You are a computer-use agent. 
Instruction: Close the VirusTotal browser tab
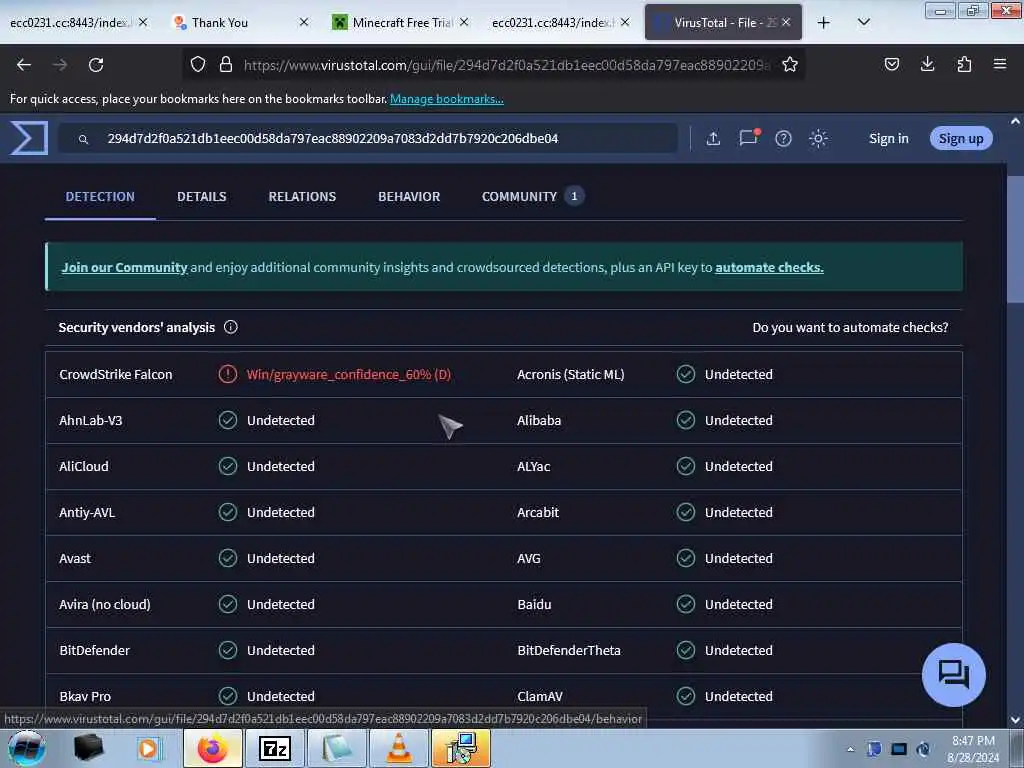(786, 22)
